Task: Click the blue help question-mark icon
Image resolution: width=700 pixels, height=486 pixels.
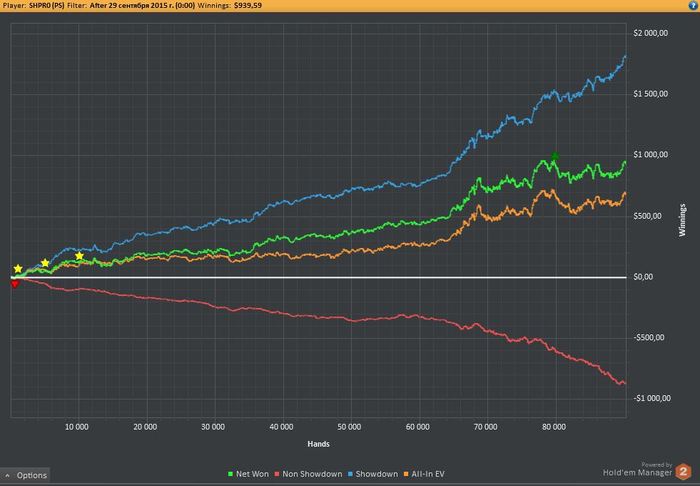Action: (692, 5)
